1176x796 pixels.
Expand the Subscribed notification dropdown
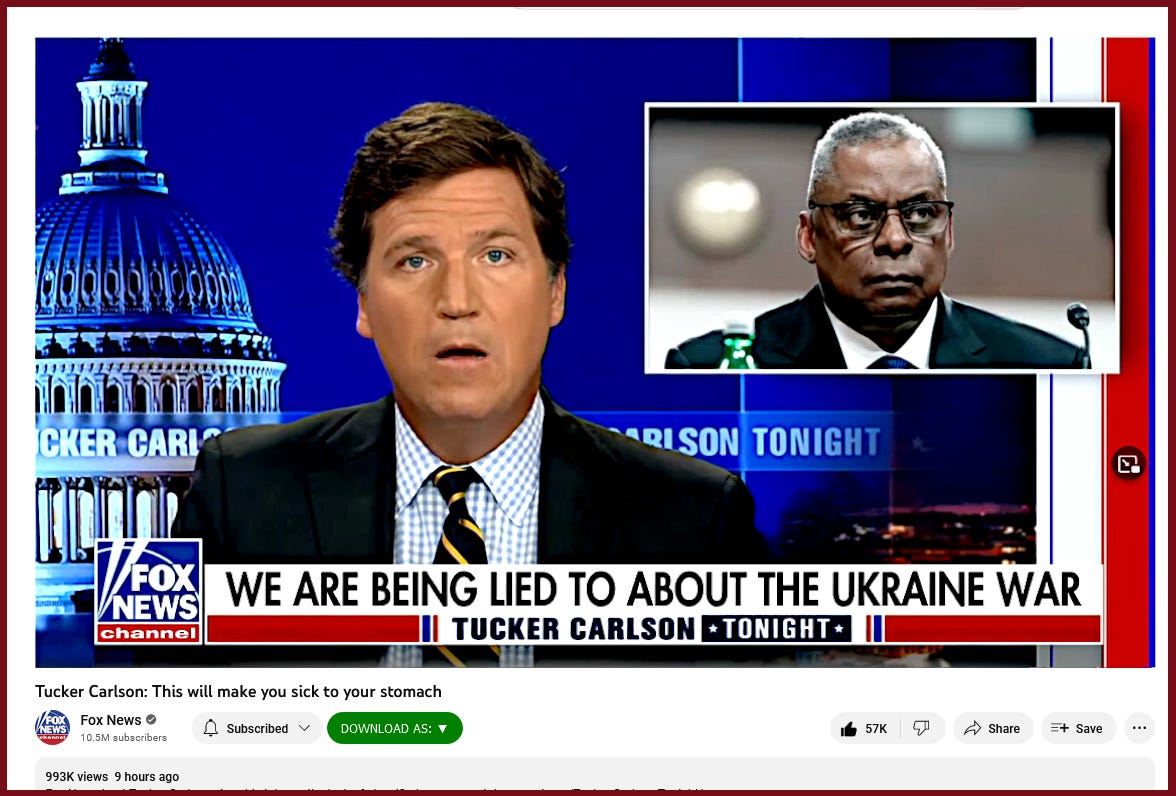(x=257, y=728)
